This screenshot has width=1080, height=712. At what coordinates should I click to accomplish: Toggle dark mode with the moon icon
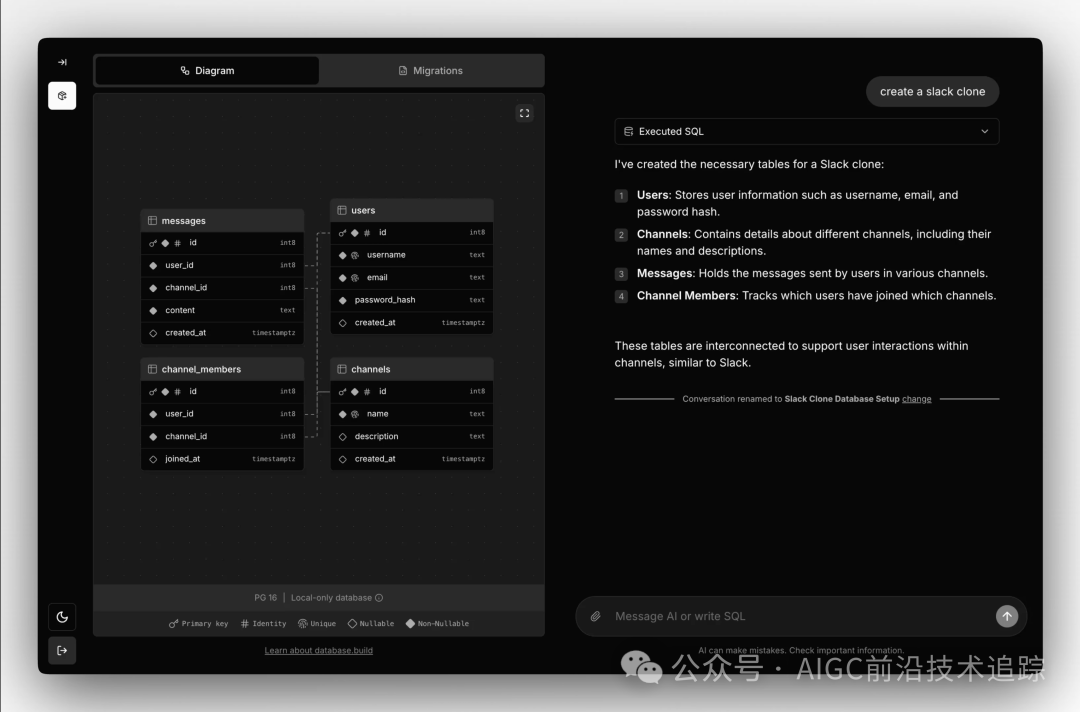62,617
